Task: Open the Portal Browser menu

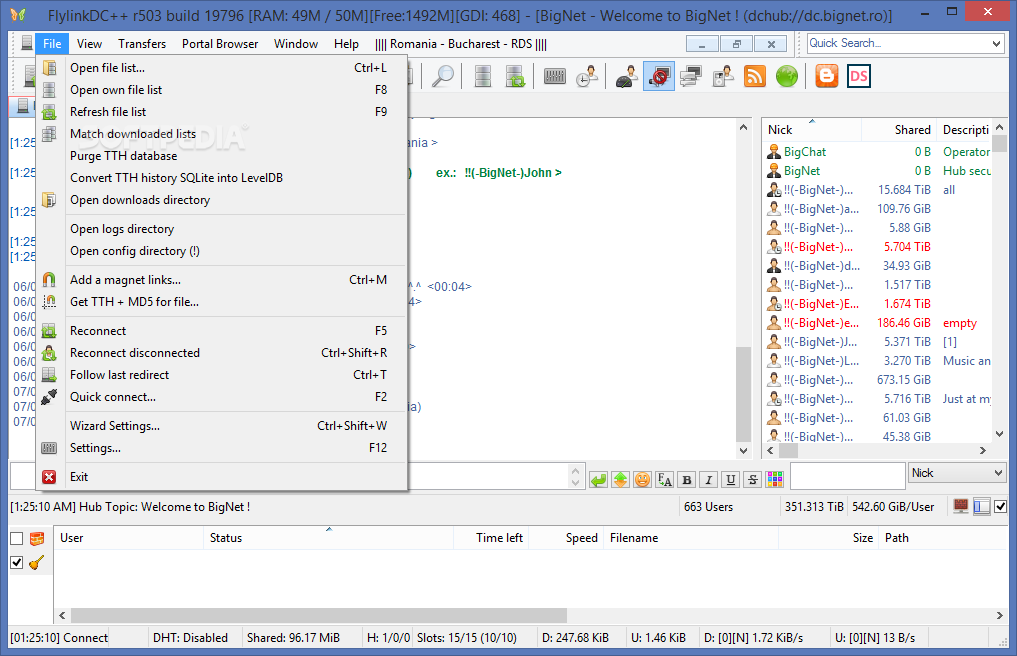Action: point(220,43)
